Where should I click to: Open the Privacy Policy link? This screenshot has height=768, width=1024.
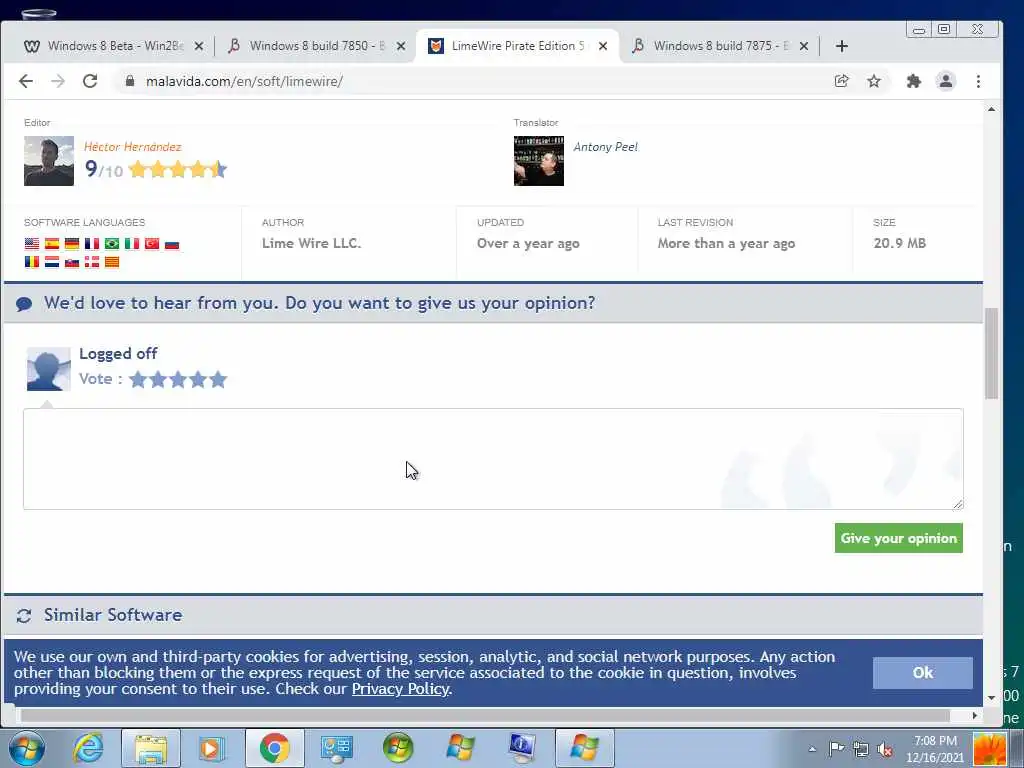pos(400,689)
